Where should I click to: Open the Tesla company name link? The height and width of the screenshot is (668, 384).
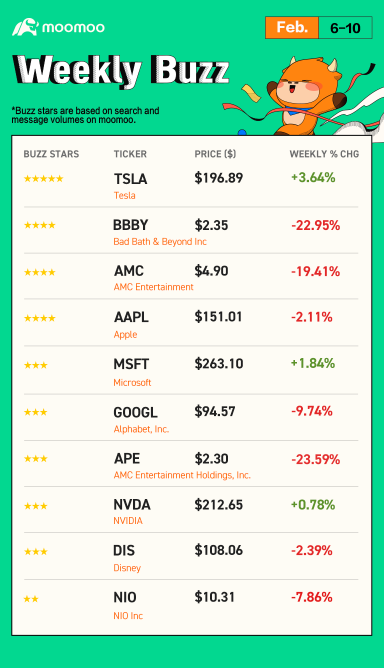124,196
